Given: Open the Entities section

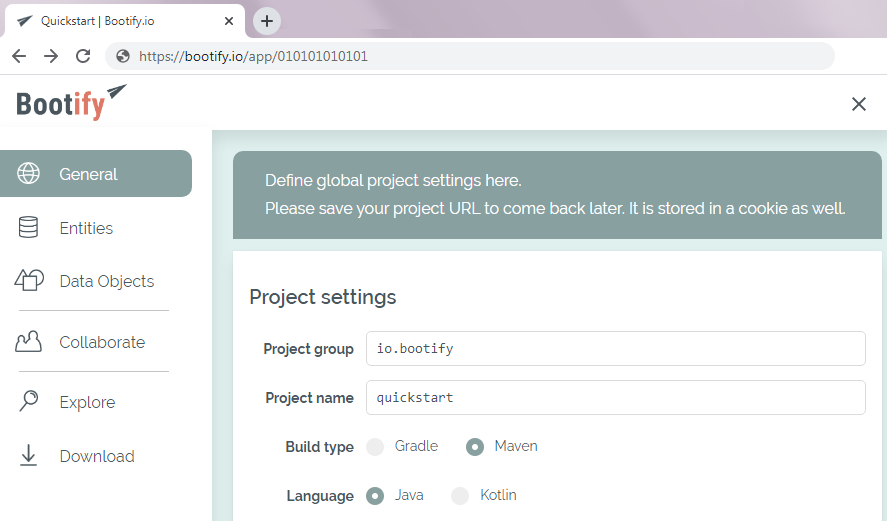Looking at the screenshot, I should [86, 228].
